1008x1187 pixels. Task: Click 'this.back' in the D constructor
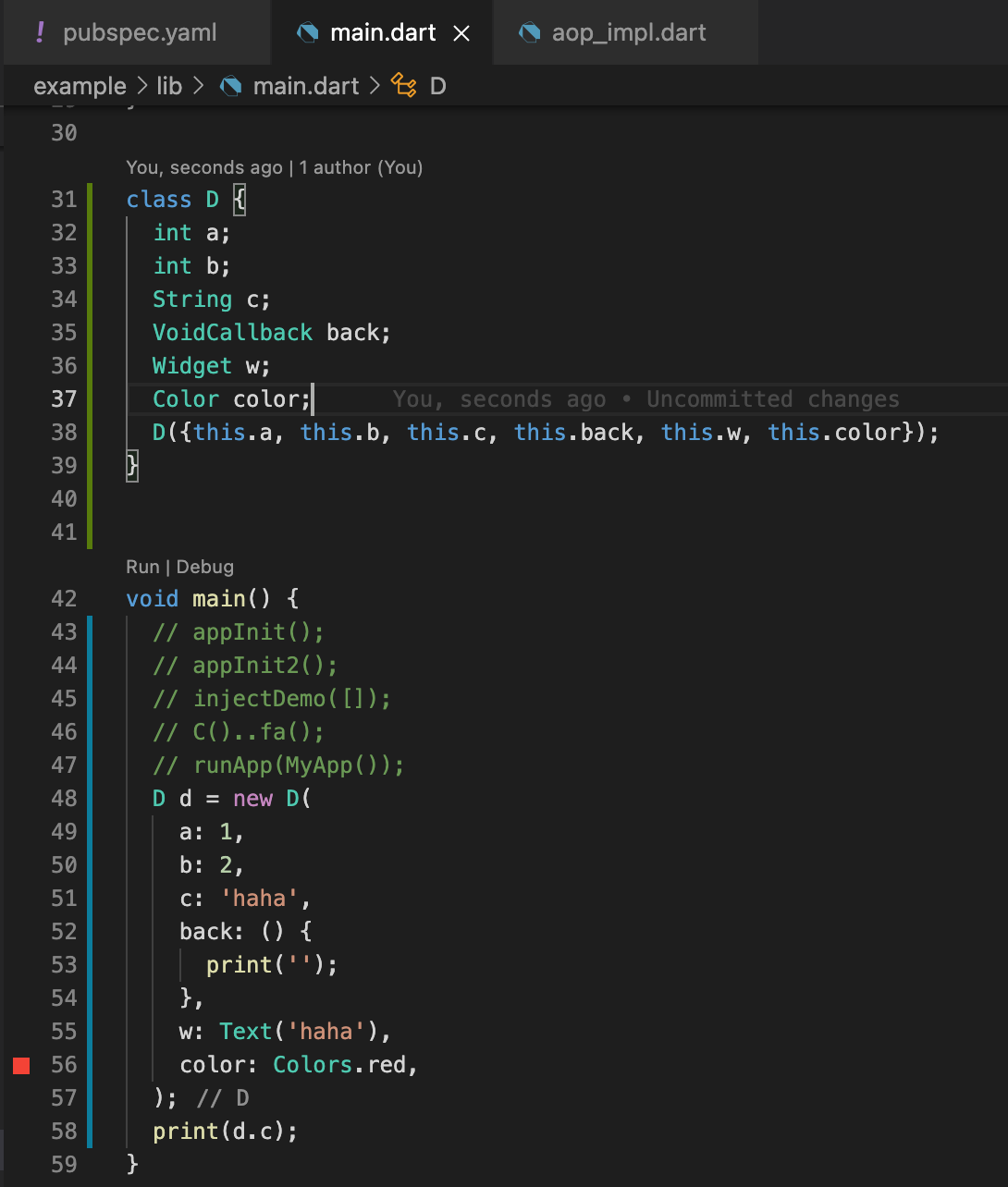[573, 433]
